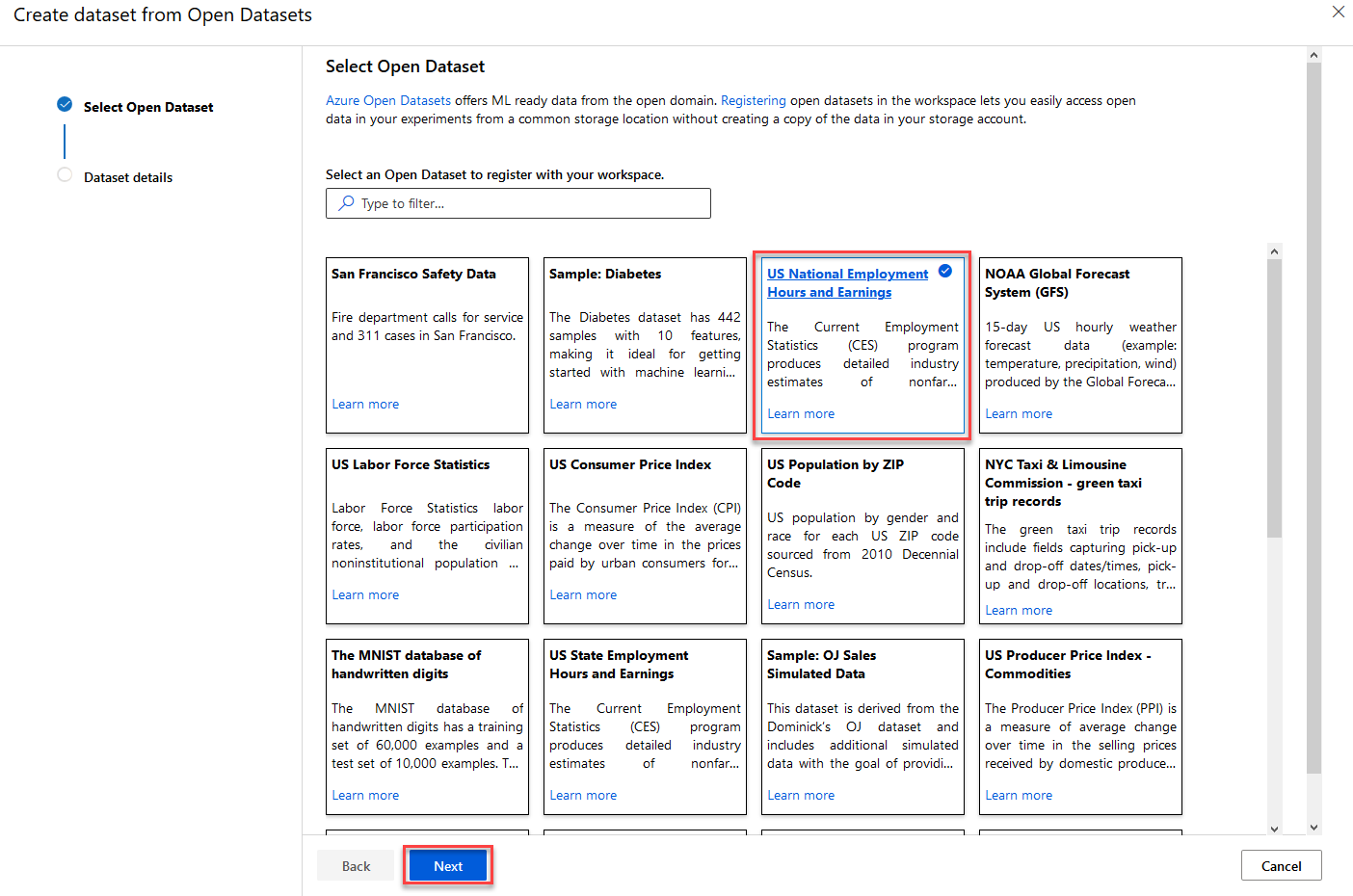
Task: Click the Back button
Action: tap(357, 865)
